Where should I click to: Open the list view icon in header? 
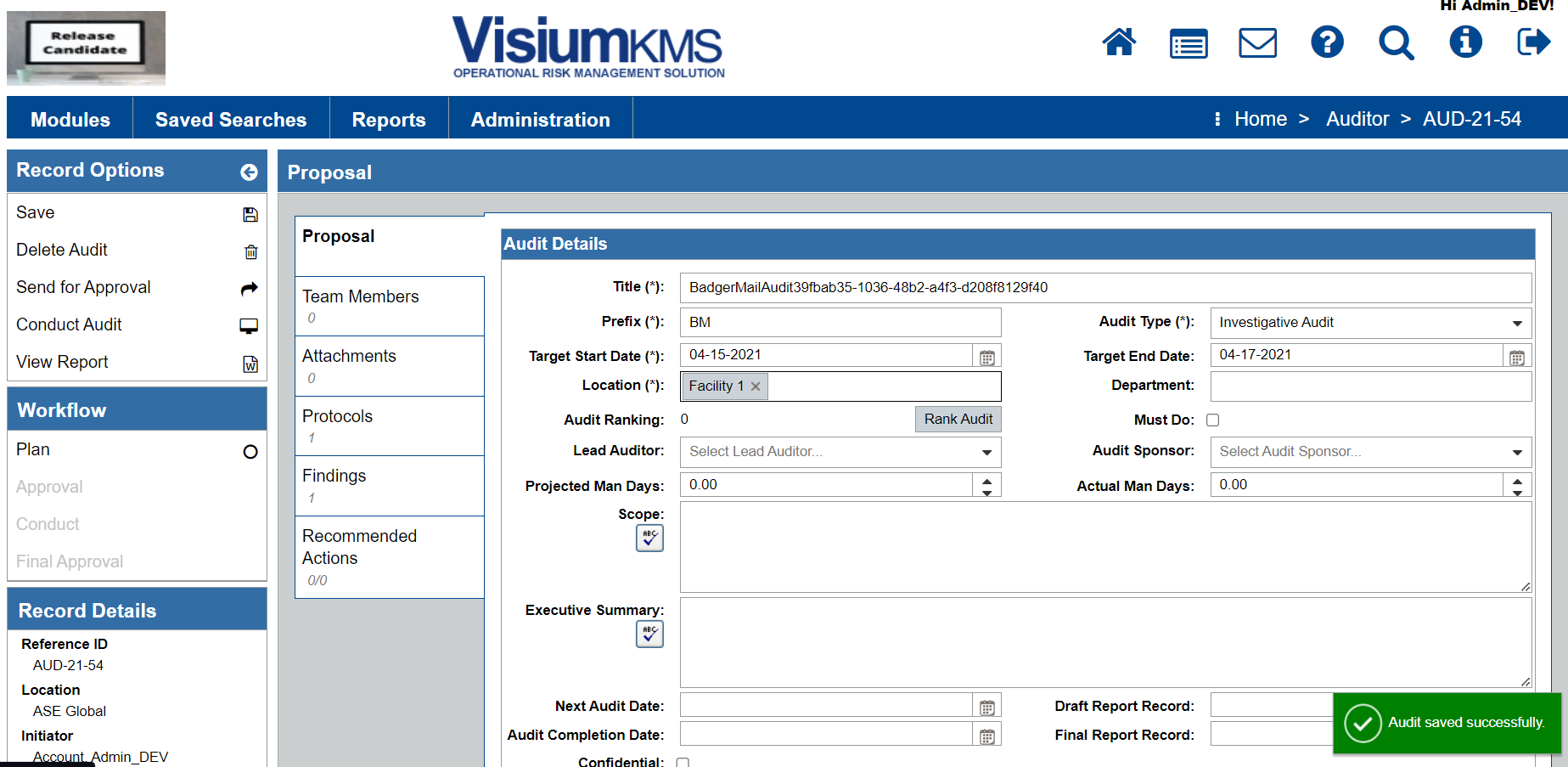click(x=1189, y=43)
